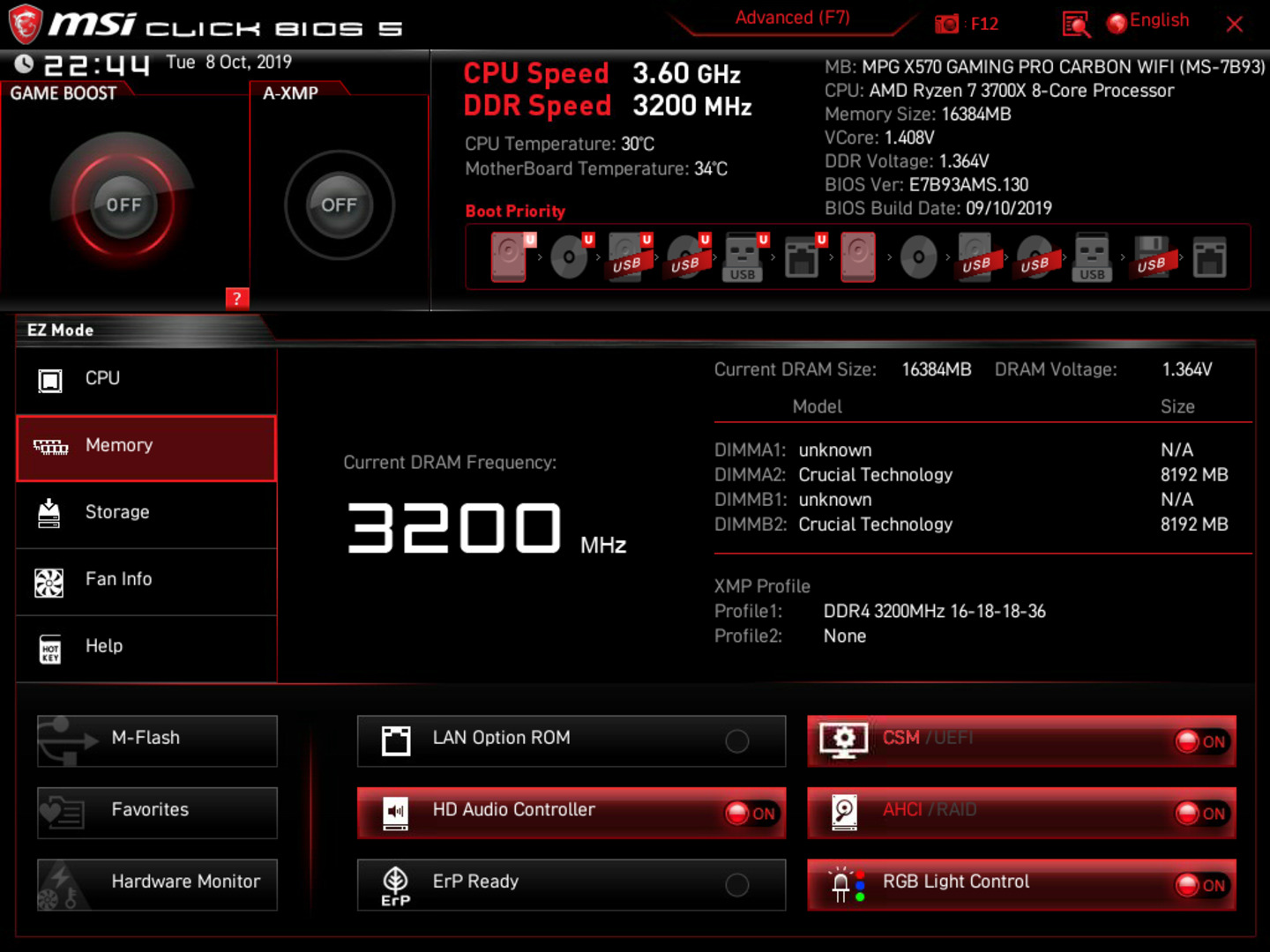
Task: Click the red question mark help badge
Action: pos(237,298)
